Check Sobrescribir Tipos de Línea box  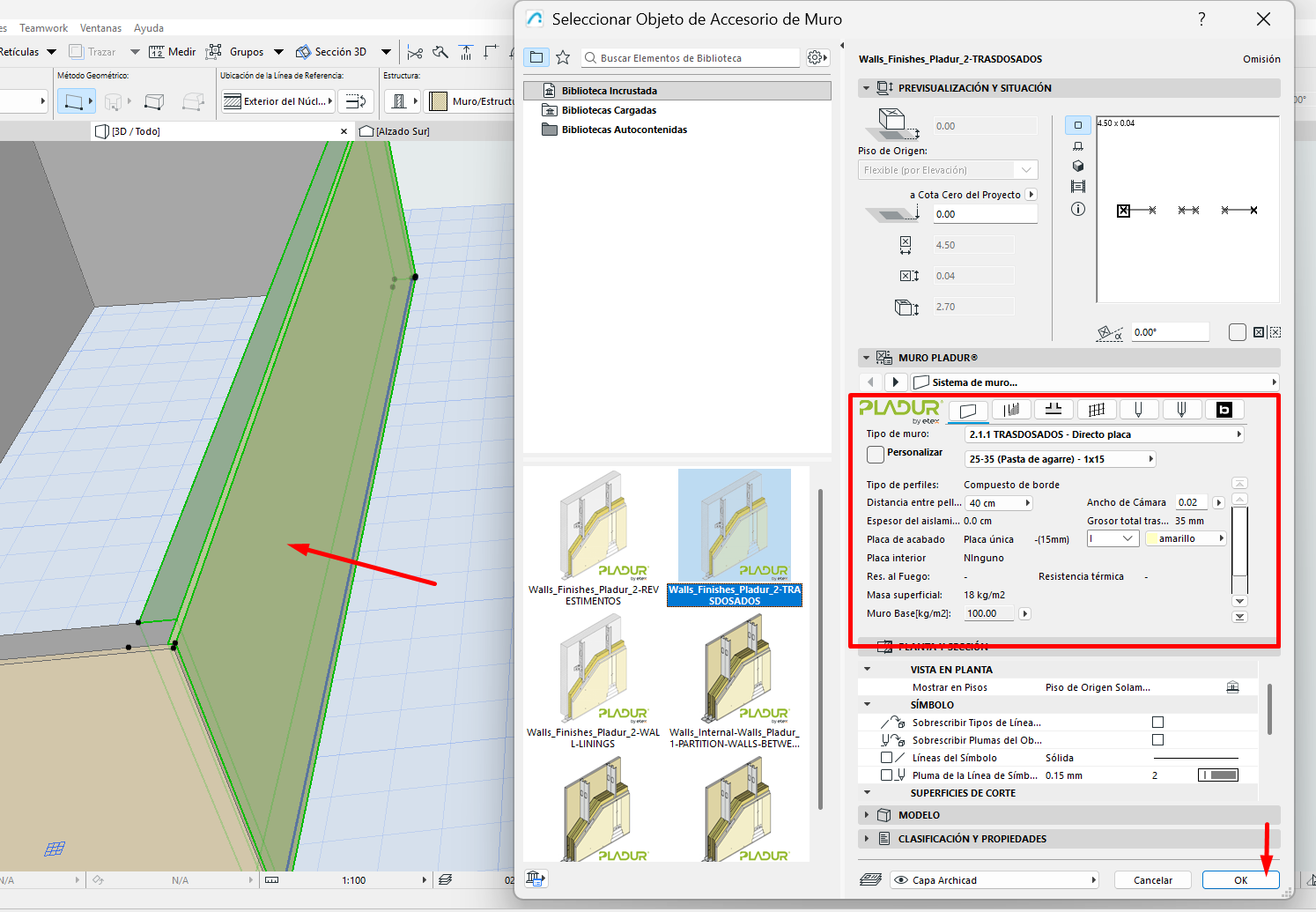pyautogui.click(x=1157, y=723)
